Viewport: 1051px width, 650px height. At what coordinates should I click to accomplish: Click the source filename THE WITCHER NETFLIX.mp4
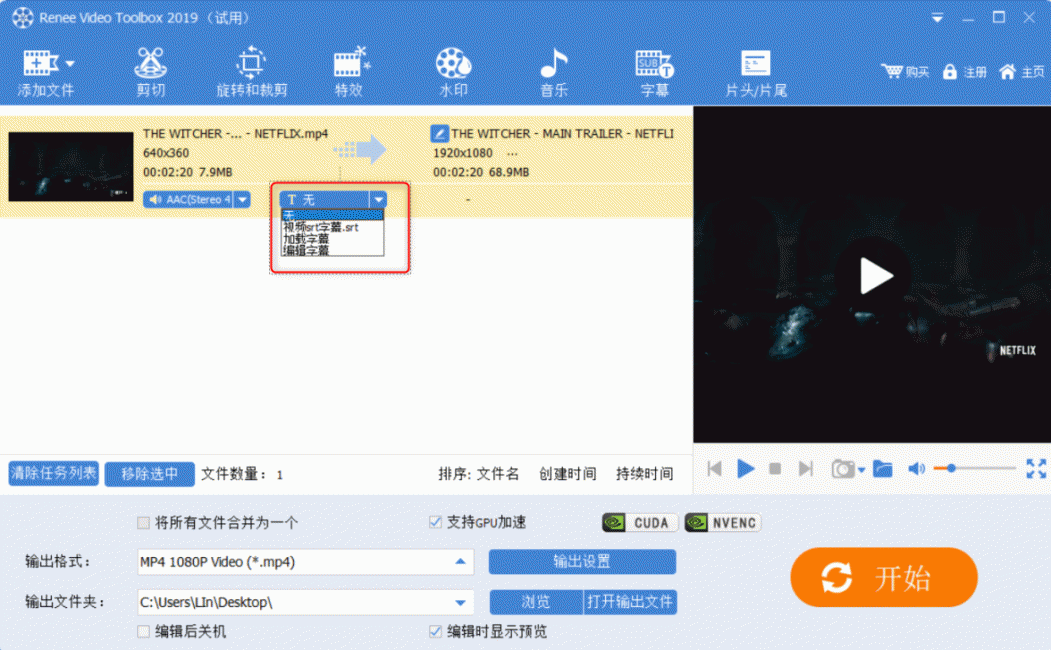pyautogui.click(x=235, y=133)
